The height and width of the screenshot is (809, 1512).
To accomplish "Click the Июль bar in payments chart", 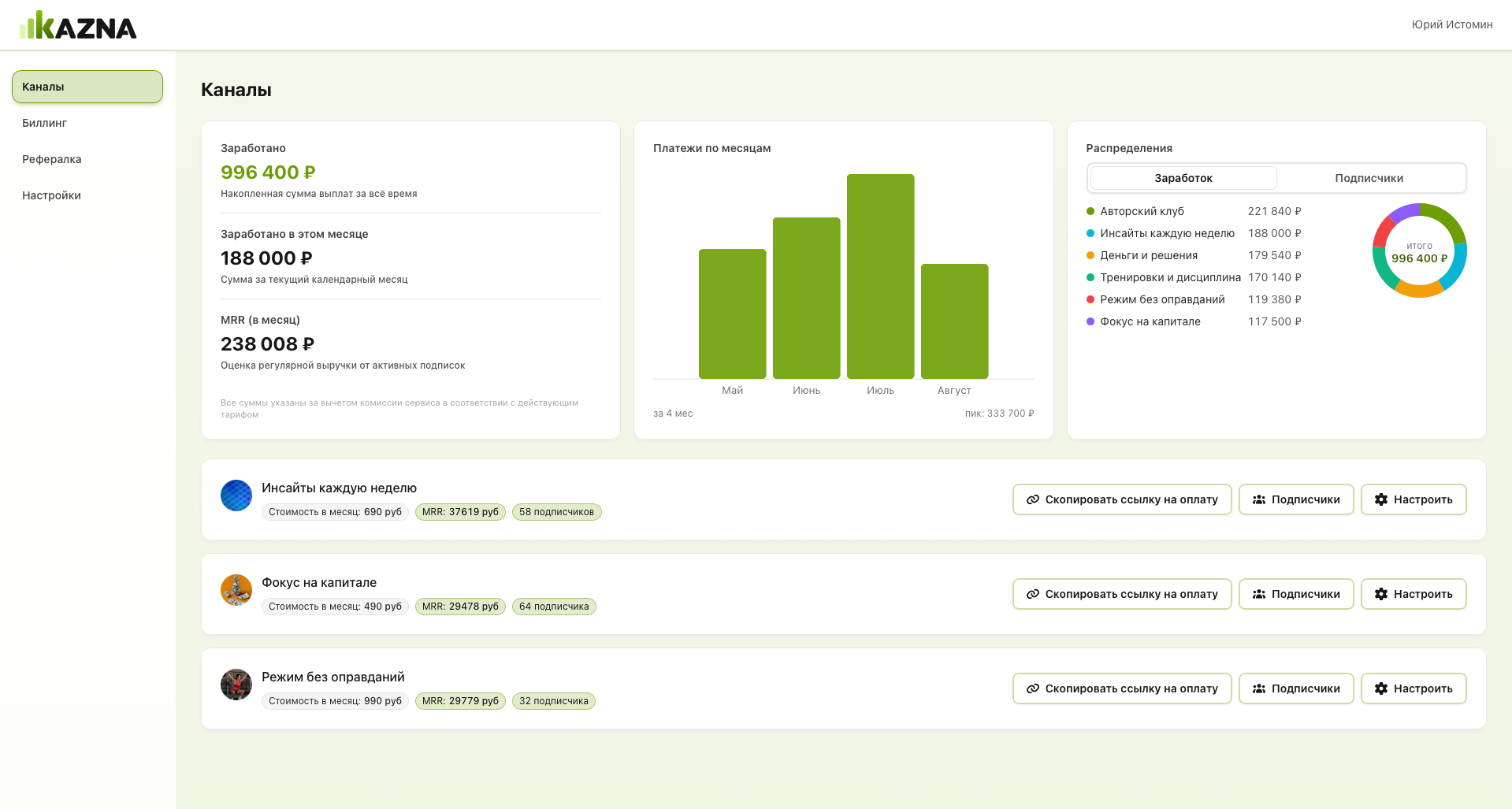I will pos(881,276).
